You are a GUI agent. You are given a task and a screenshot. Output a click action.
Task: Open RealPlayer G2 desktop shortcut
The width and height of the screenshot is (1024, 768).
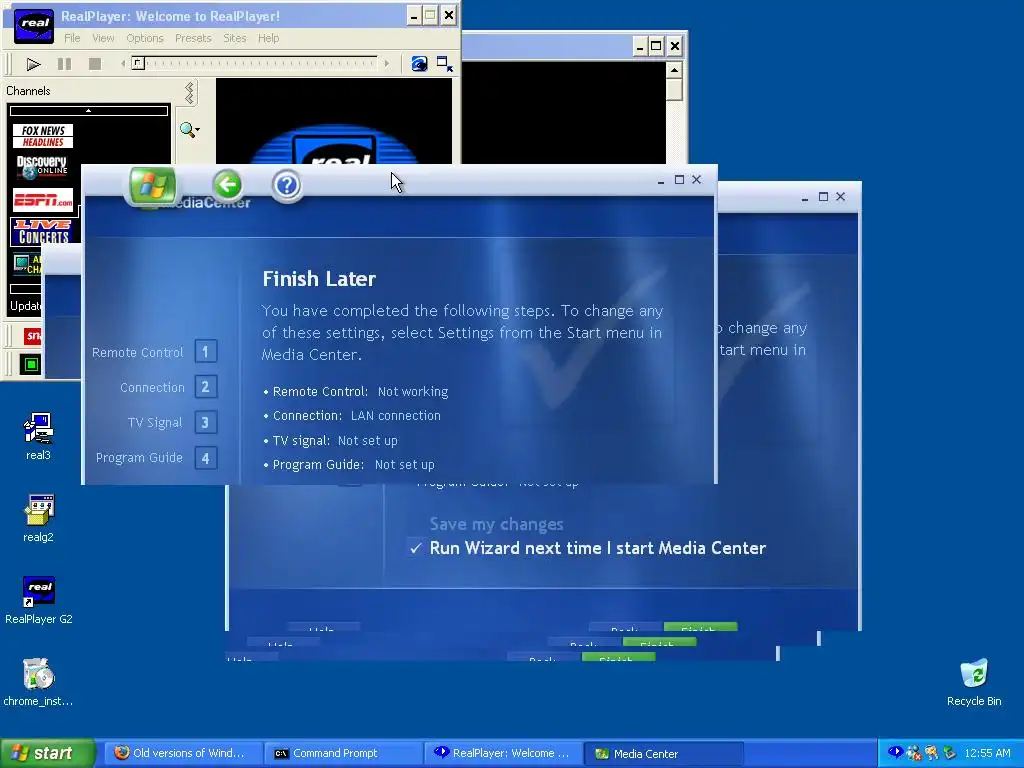(39, 600)
